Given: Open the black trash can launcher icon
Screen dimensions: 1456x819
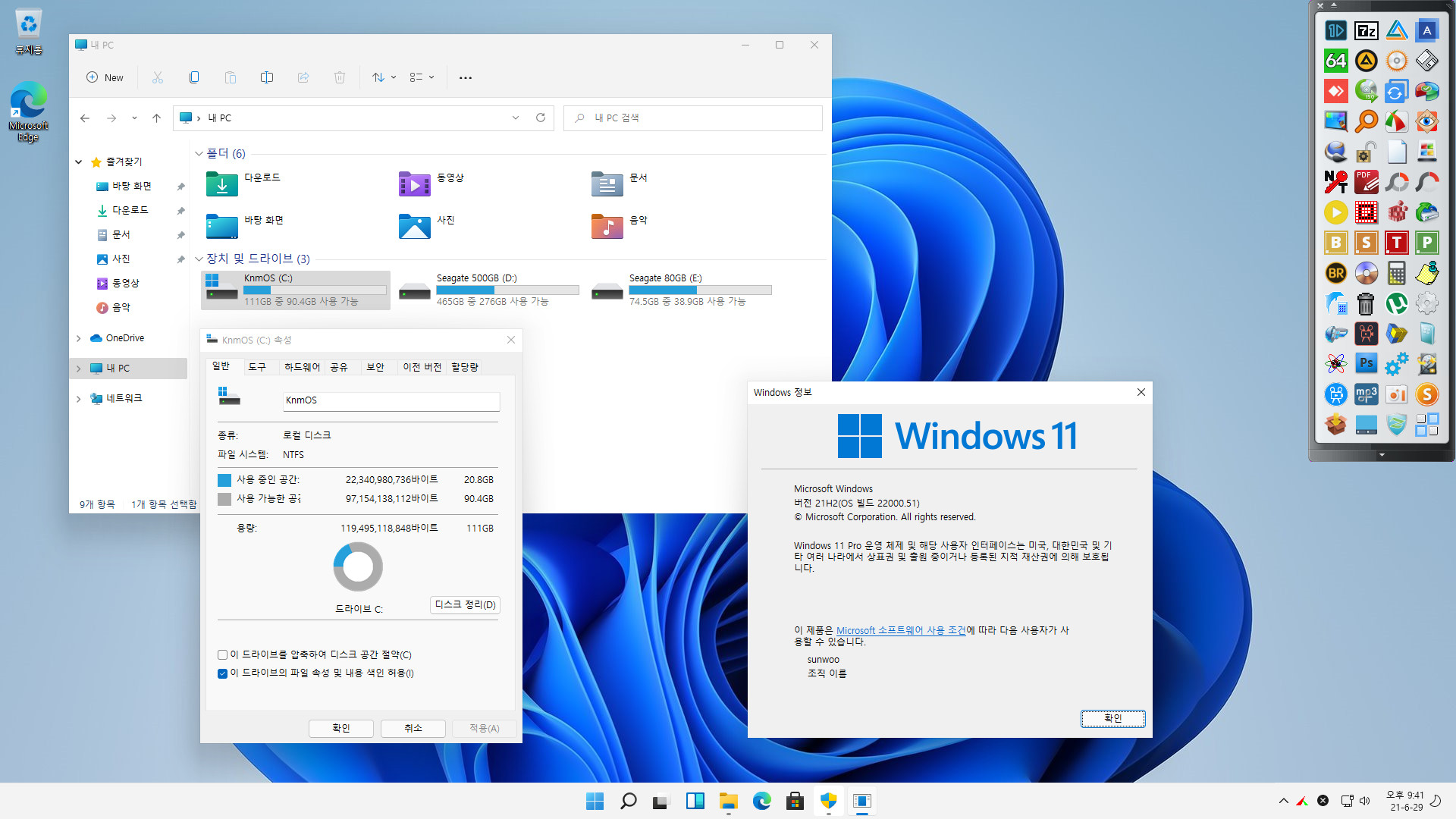Looking at the screenshot, I should pos(1367,303).
